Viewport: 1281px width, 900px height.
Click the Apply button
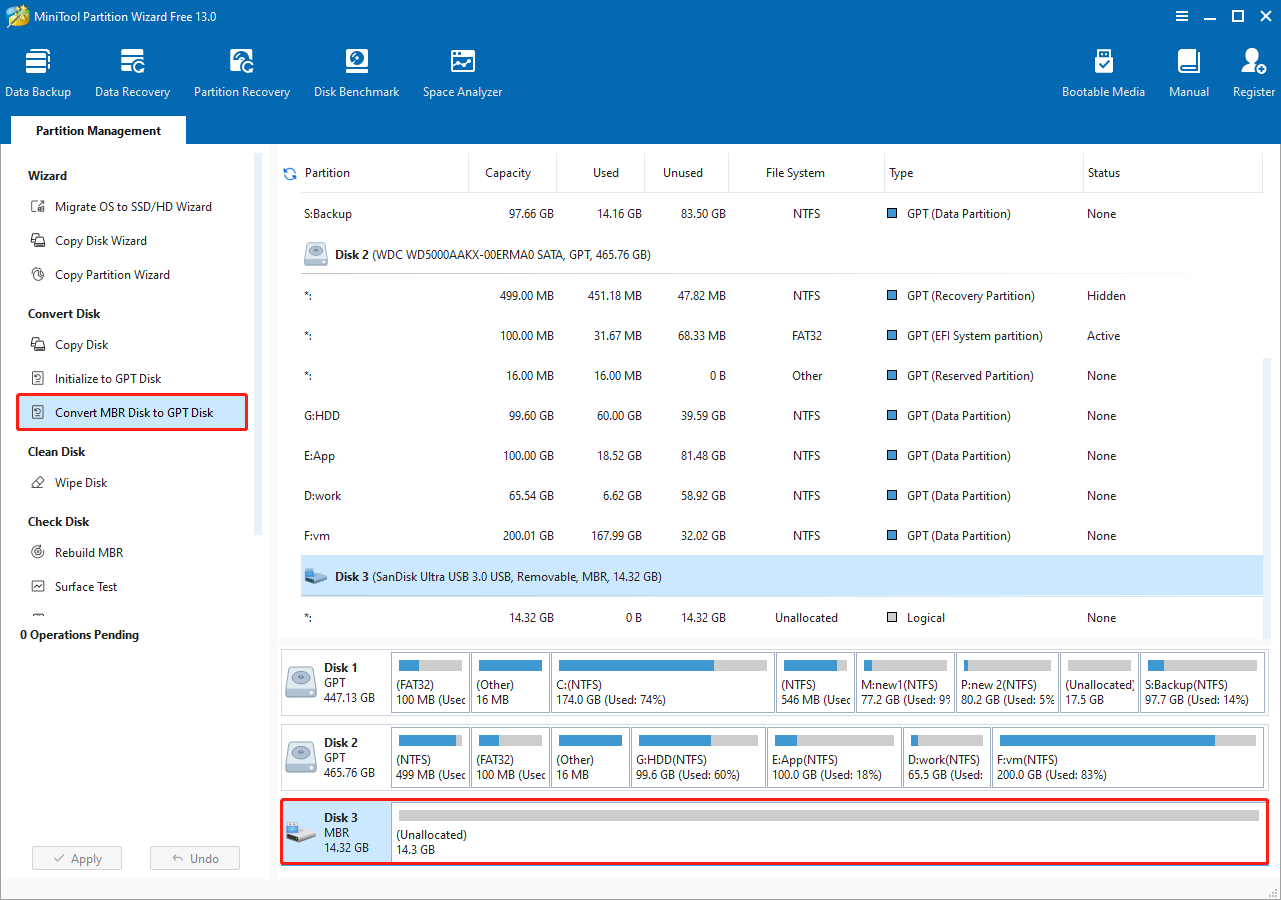click(76, 857)
